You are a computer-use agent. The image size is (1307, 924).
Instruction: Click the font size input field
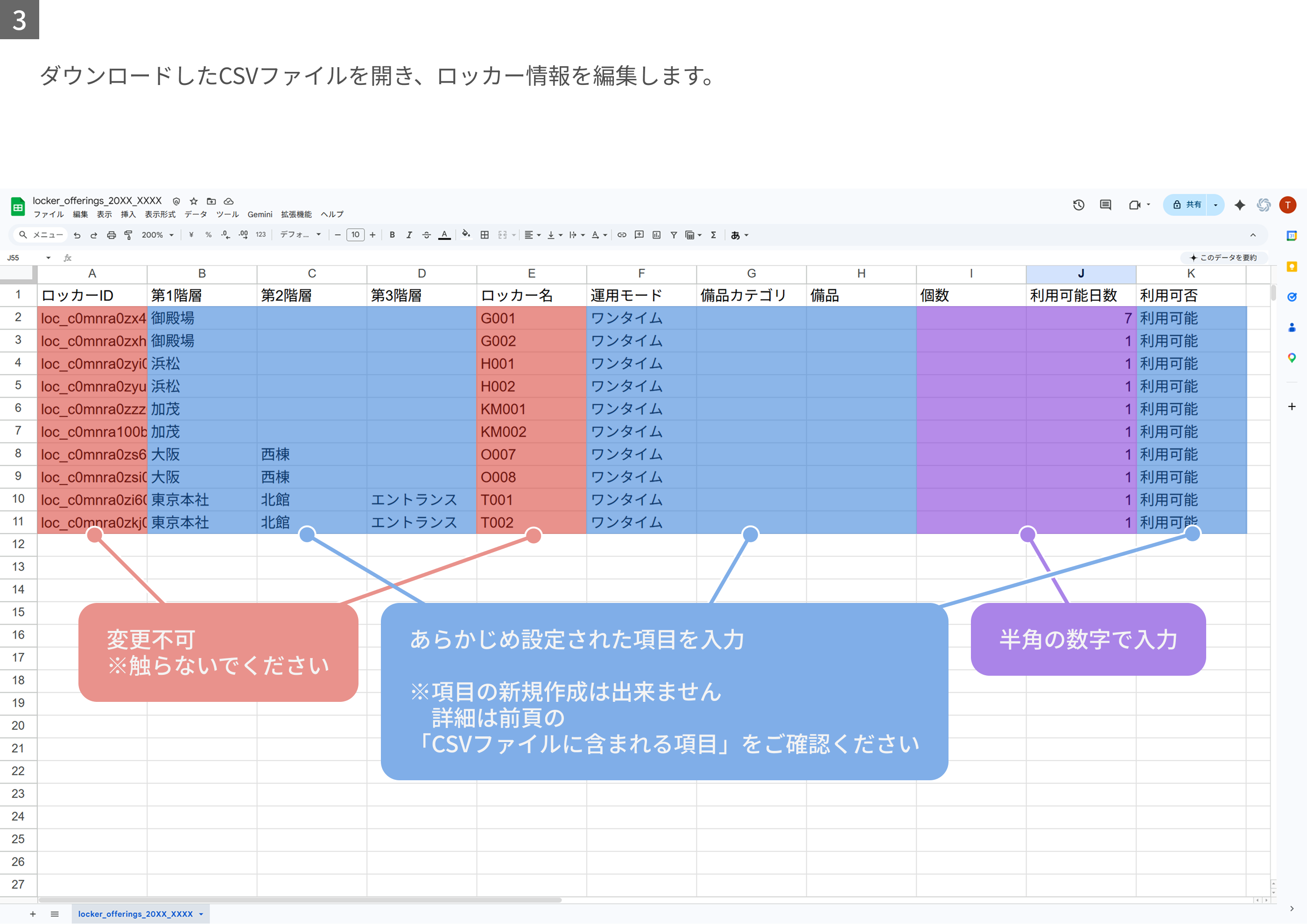(x=355, y=235)
